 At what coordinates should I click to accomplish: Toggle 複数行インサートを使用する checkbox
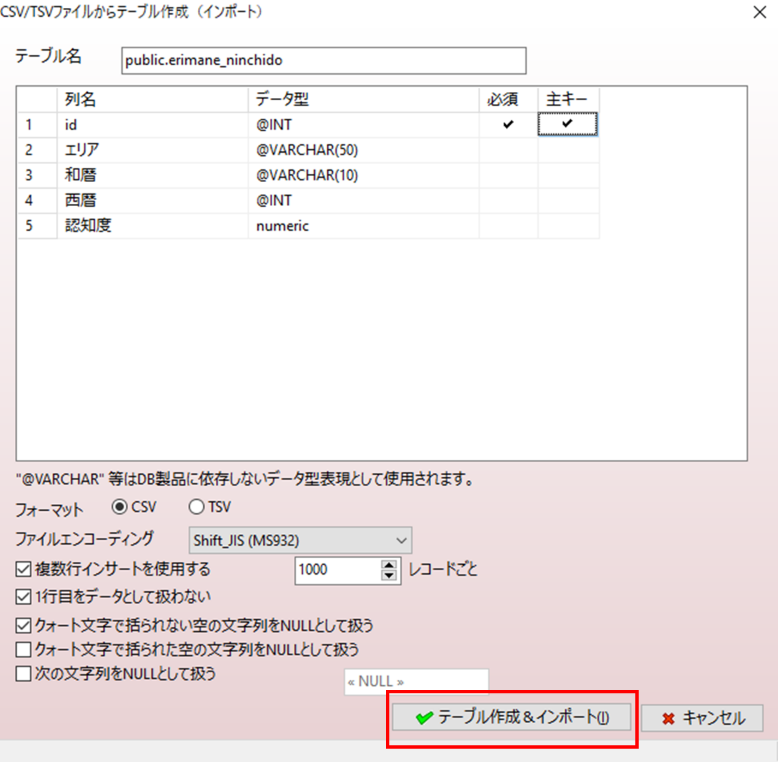click(23, 569)
